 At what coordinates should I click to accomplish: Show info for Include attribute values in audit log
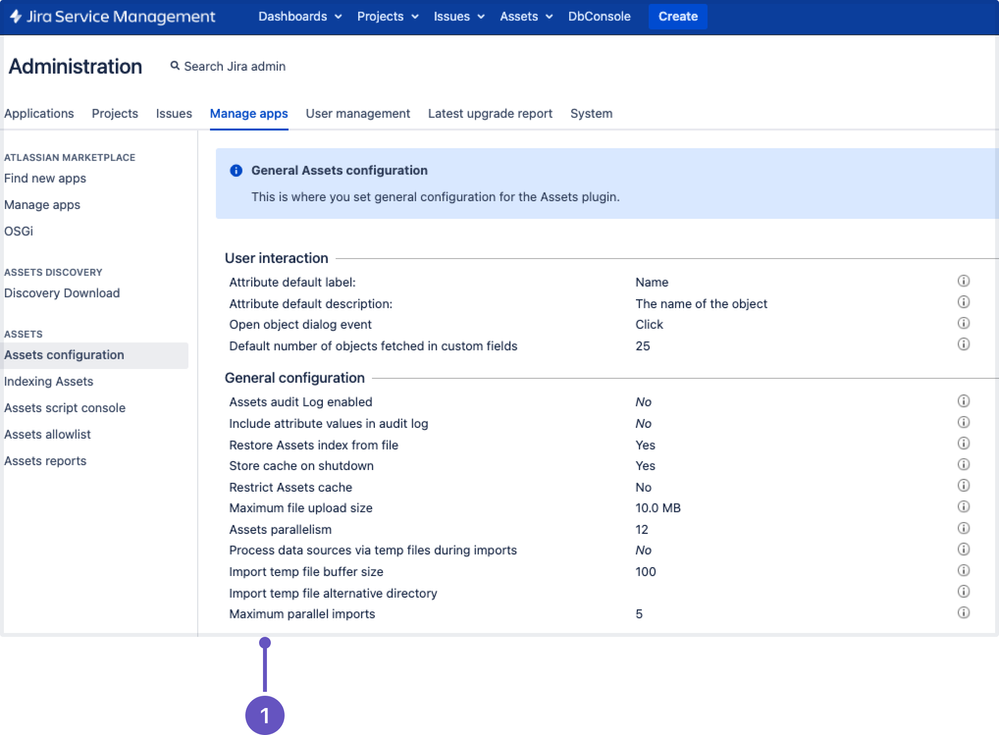click(963, 422)
